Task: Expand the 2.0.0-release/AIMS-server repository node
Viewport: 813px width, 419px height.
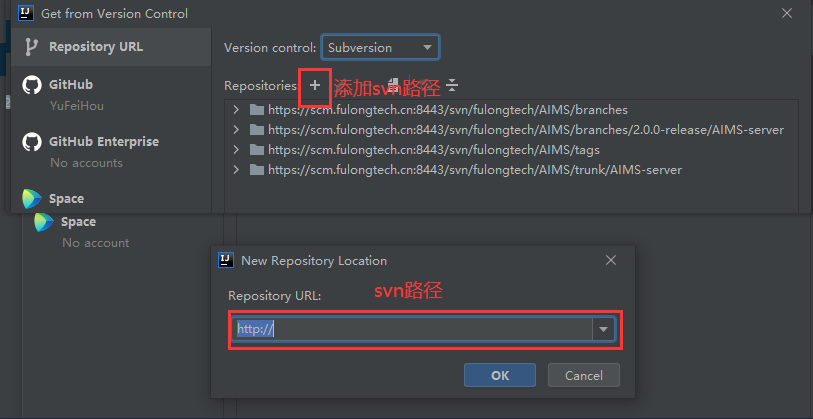Action: coord(236,130)
